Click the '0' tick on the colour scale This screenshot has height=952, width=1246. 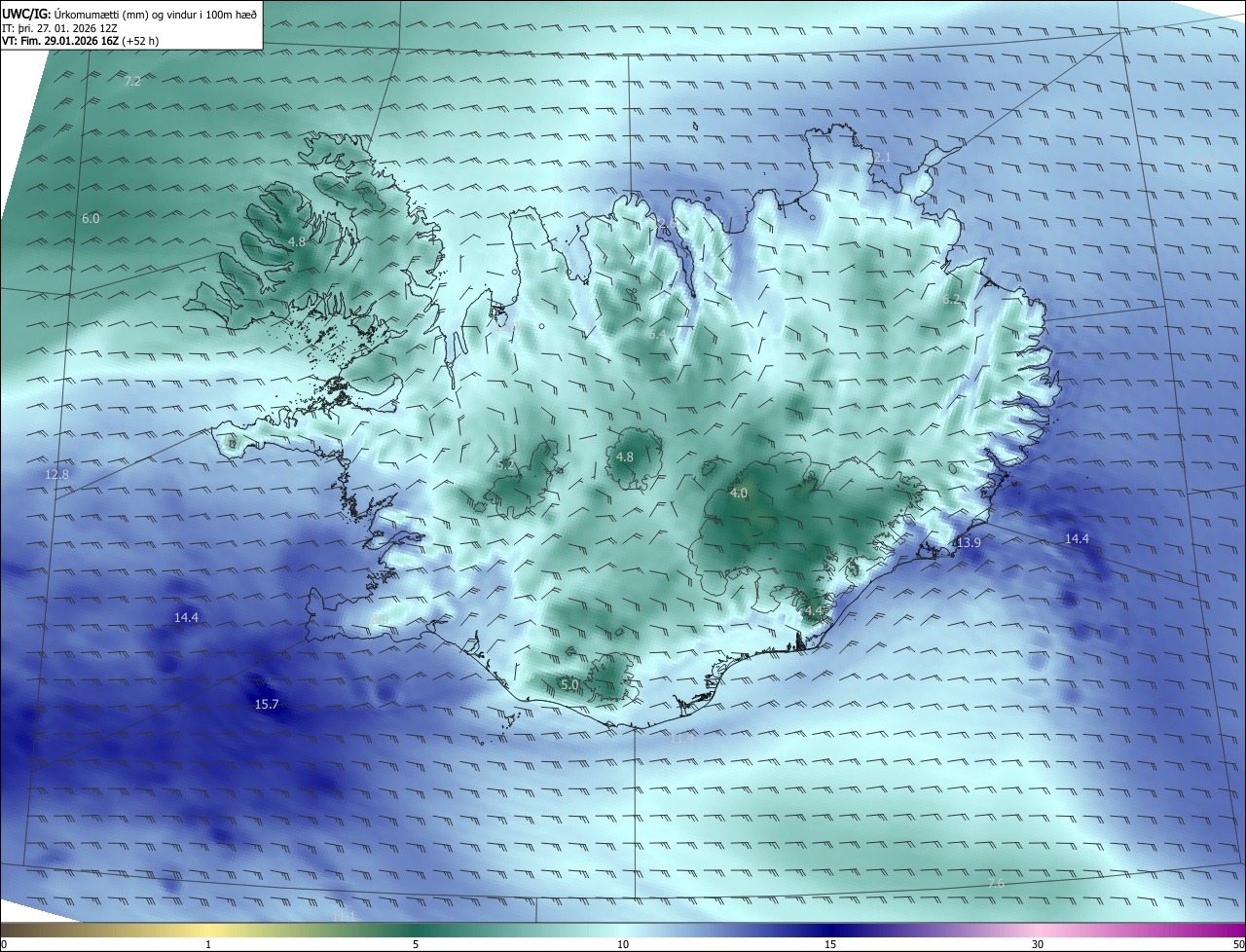pos(4,944)
